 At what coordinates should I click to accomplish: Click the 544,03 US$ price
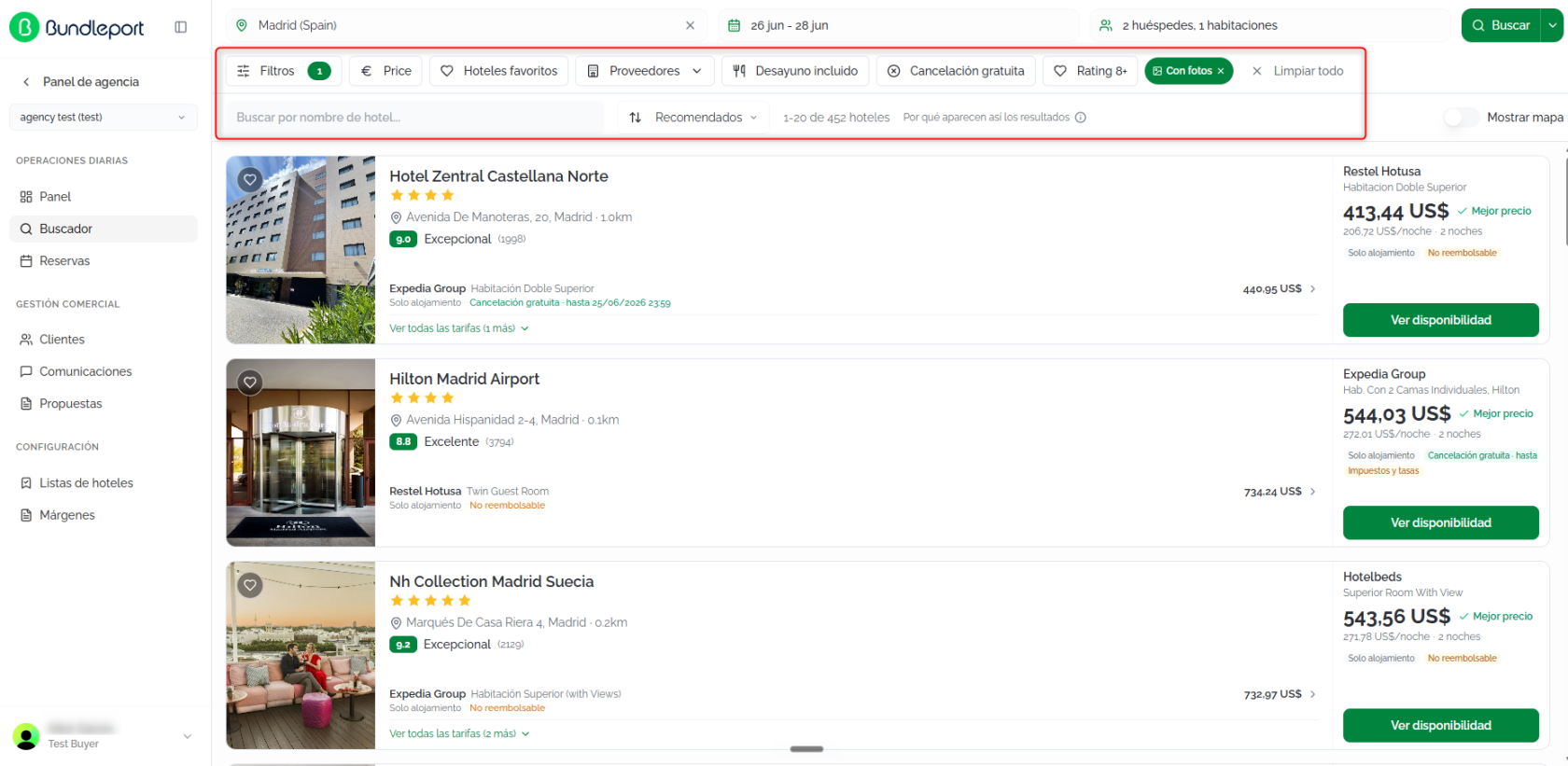pos(1397,414)
